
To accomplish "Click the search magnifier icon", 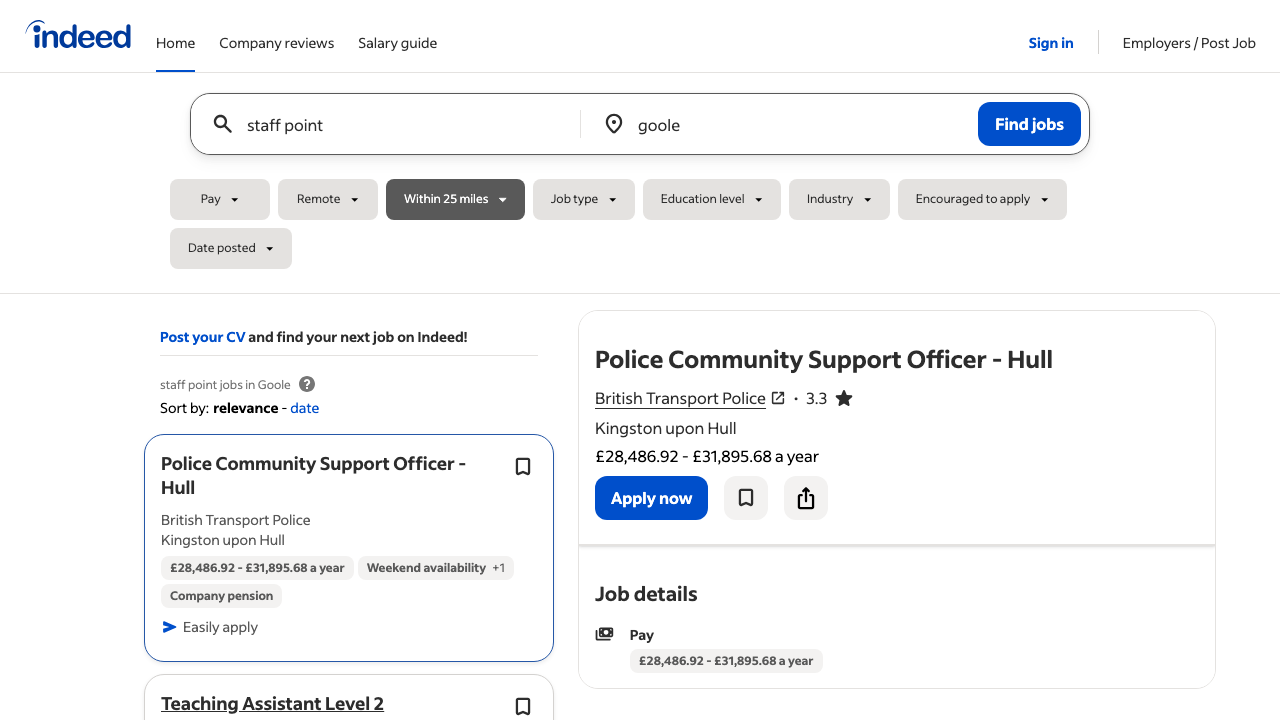I will click(223, 124).
